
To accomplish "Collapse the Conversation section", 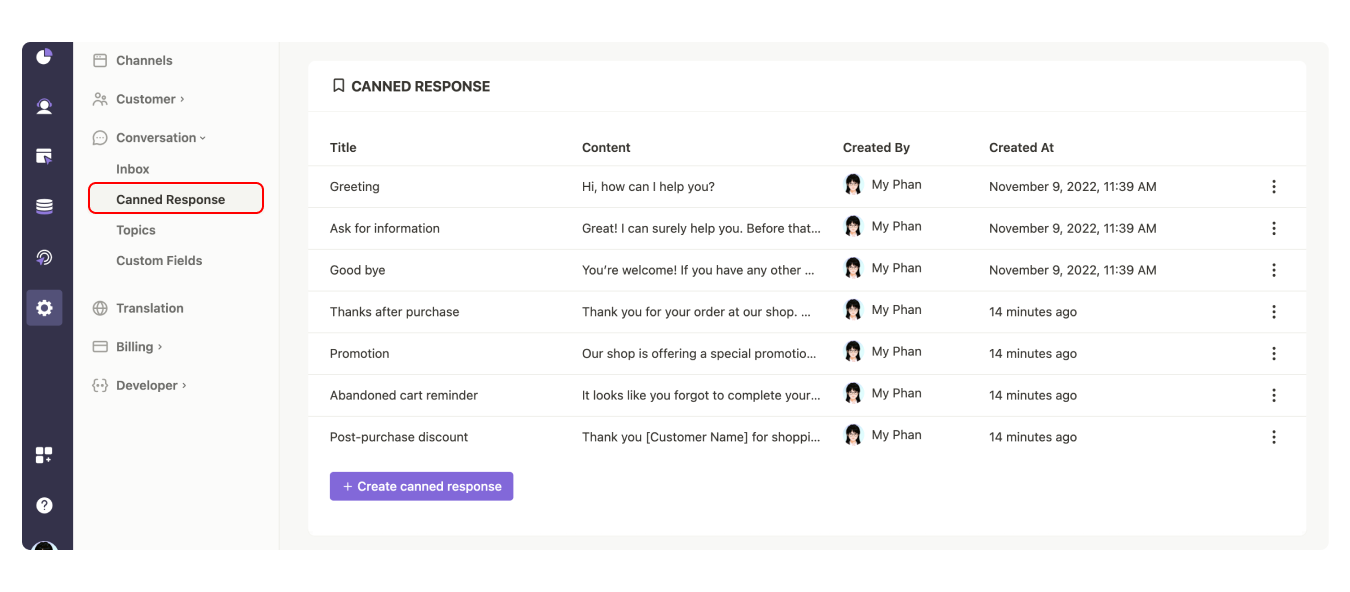I will pyautogui.click(x=153, y=137).
